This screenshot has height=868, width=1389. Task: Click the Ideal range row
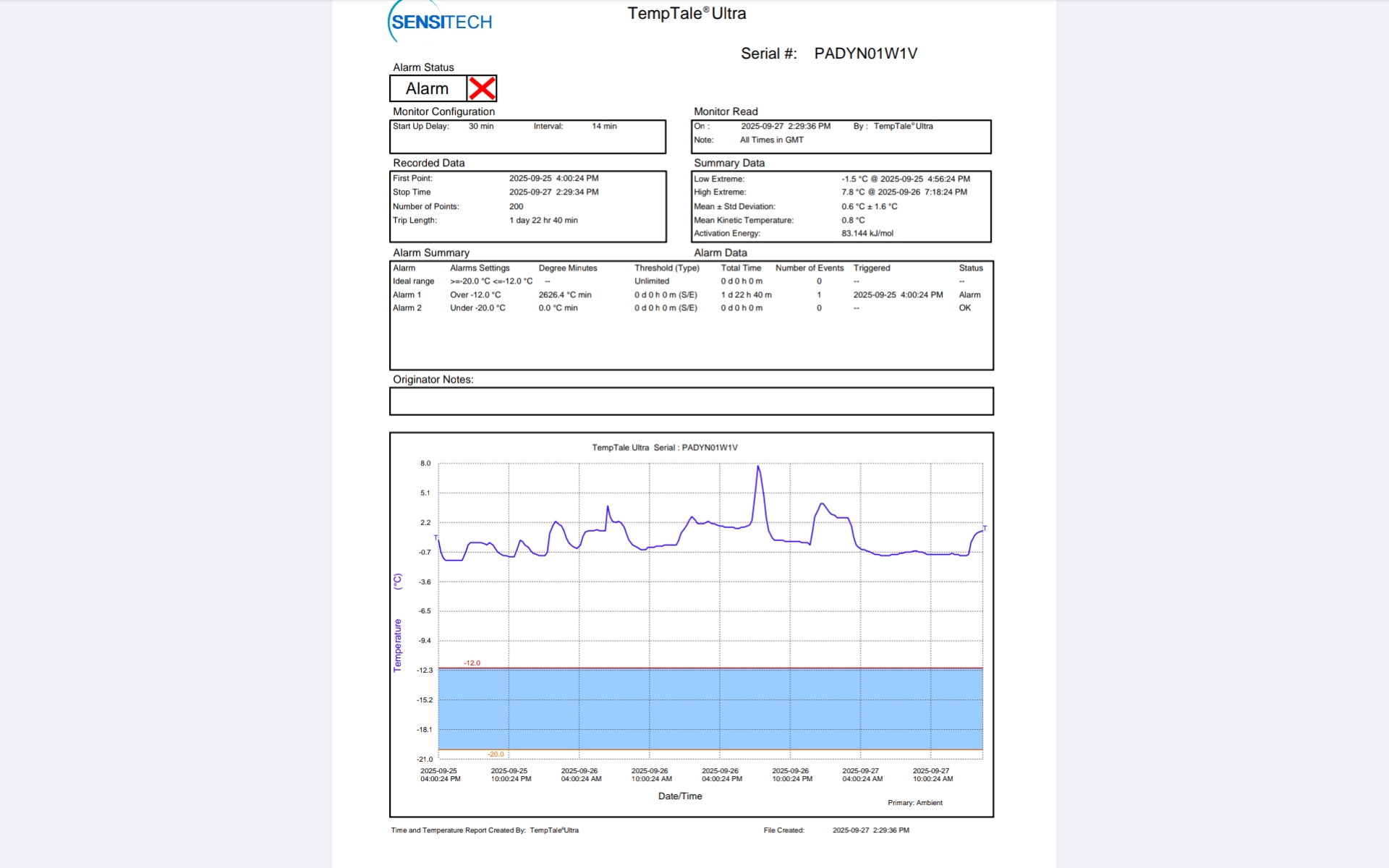coord(413,281)
